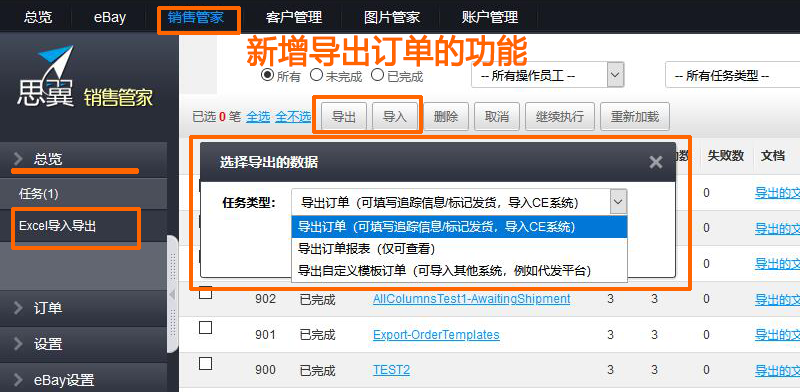Open the AllColumnsTest1-AwaitingShipment link
Viewport: 800px width, 392px height.
pos(471,298)
